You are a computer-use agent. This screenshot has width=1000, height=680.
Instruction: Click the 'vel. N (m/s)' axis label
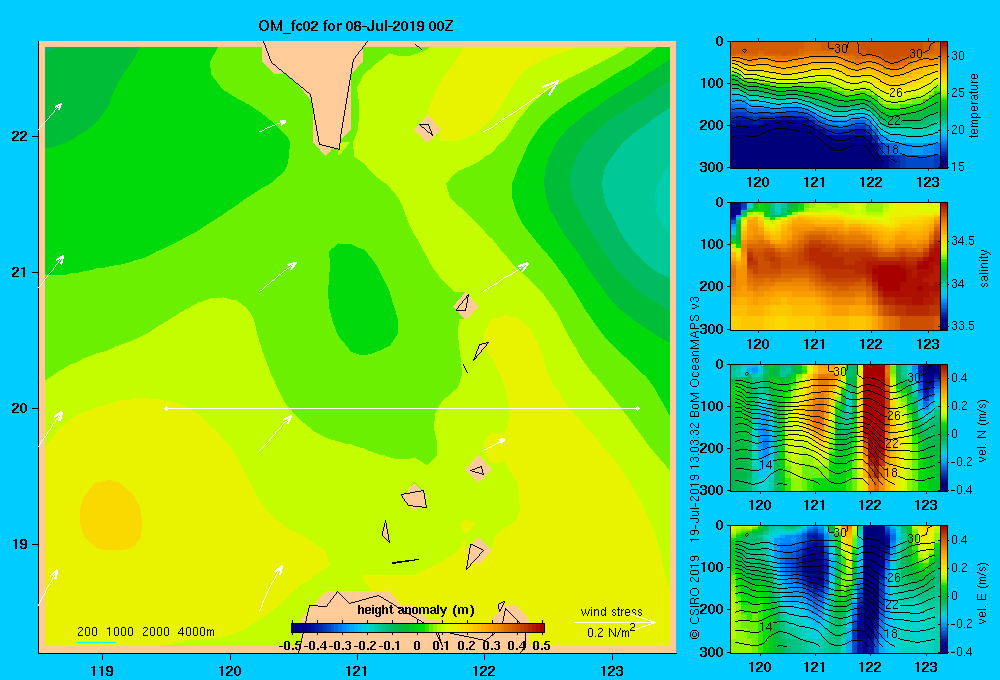click(983, 431)
